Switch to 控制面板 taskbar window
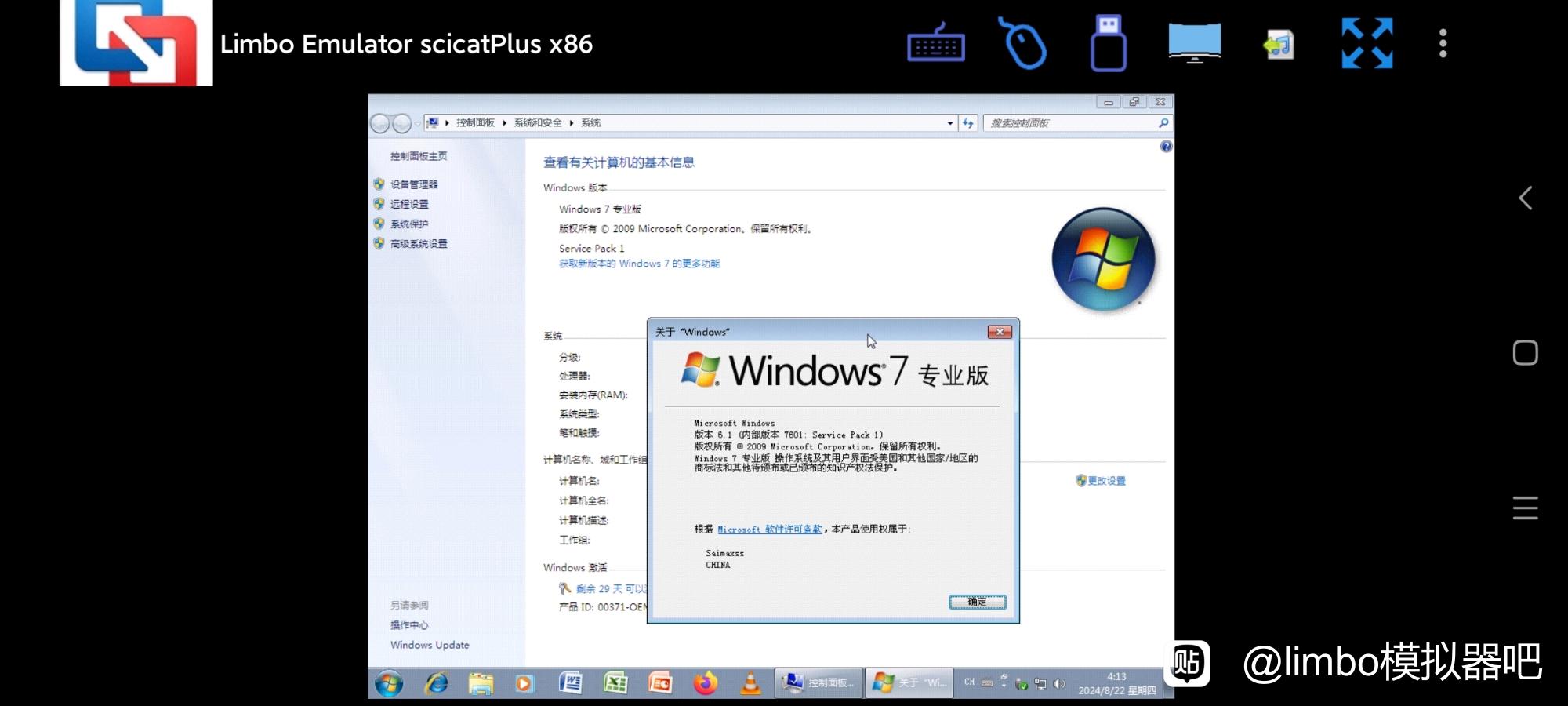1568x706 pixels. (819, 683)
